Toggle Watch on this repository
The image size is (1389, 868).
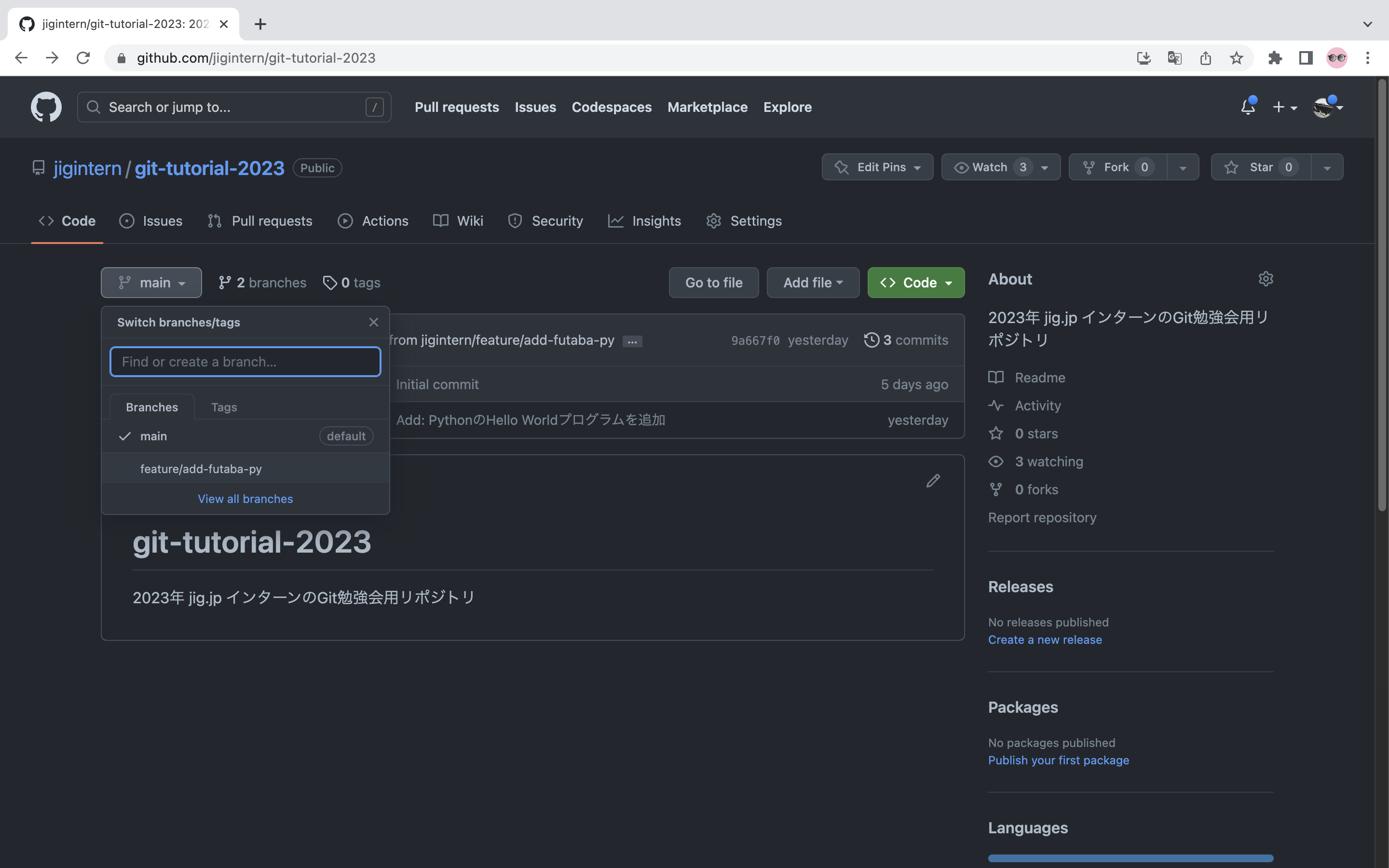coord(990,167)
